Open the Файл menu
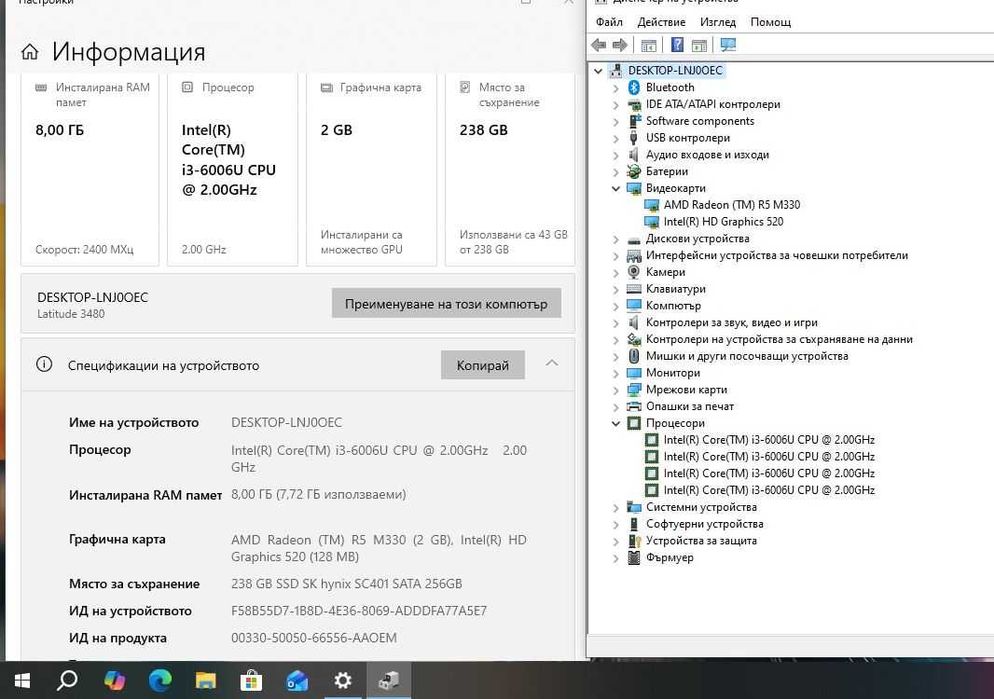The image size is (994, 699). click(609, 22)
